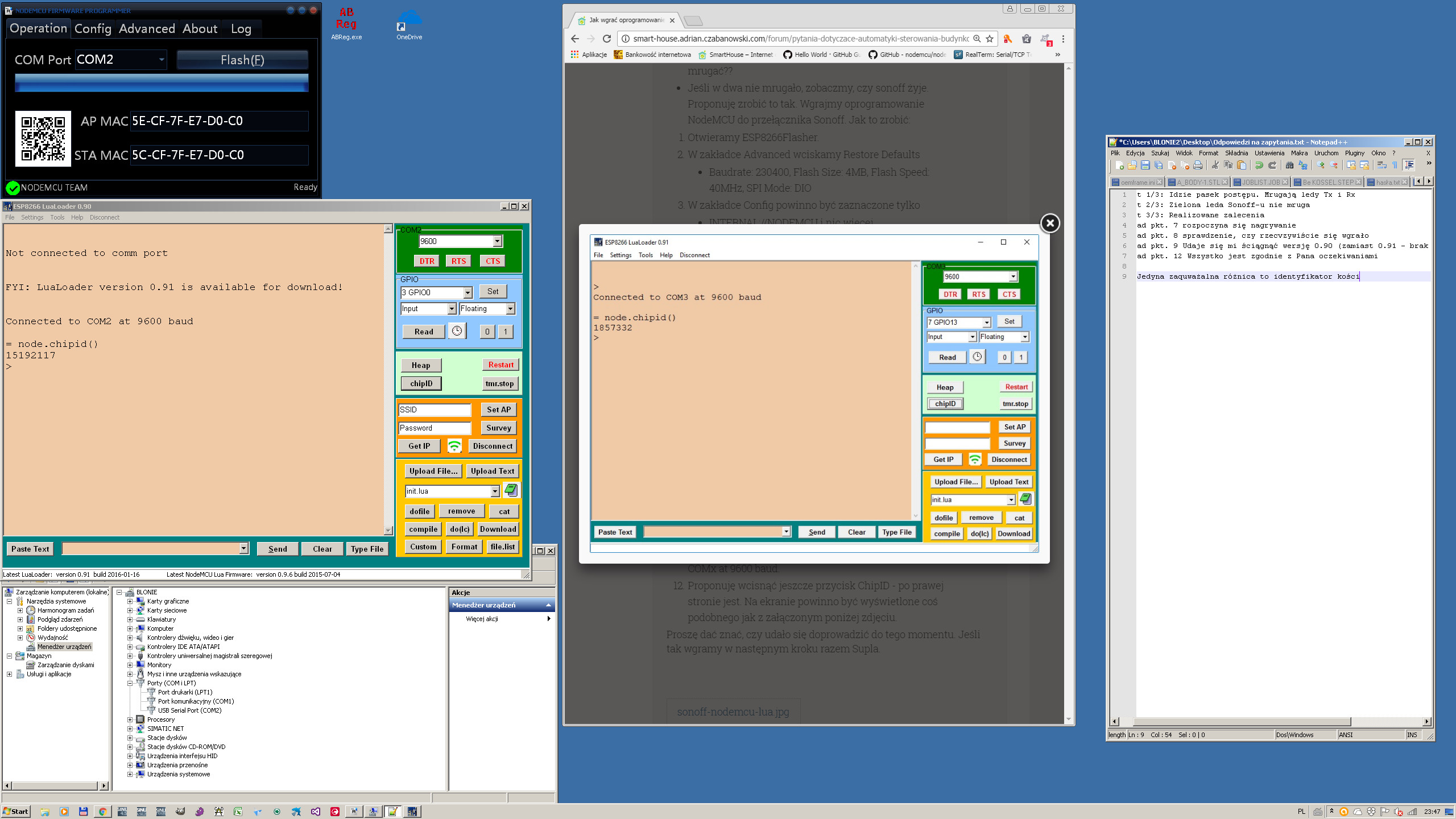Click green book icon beside init.lua dropdown
This screenshot has width=1456, height=819.
tap(511, 490)
